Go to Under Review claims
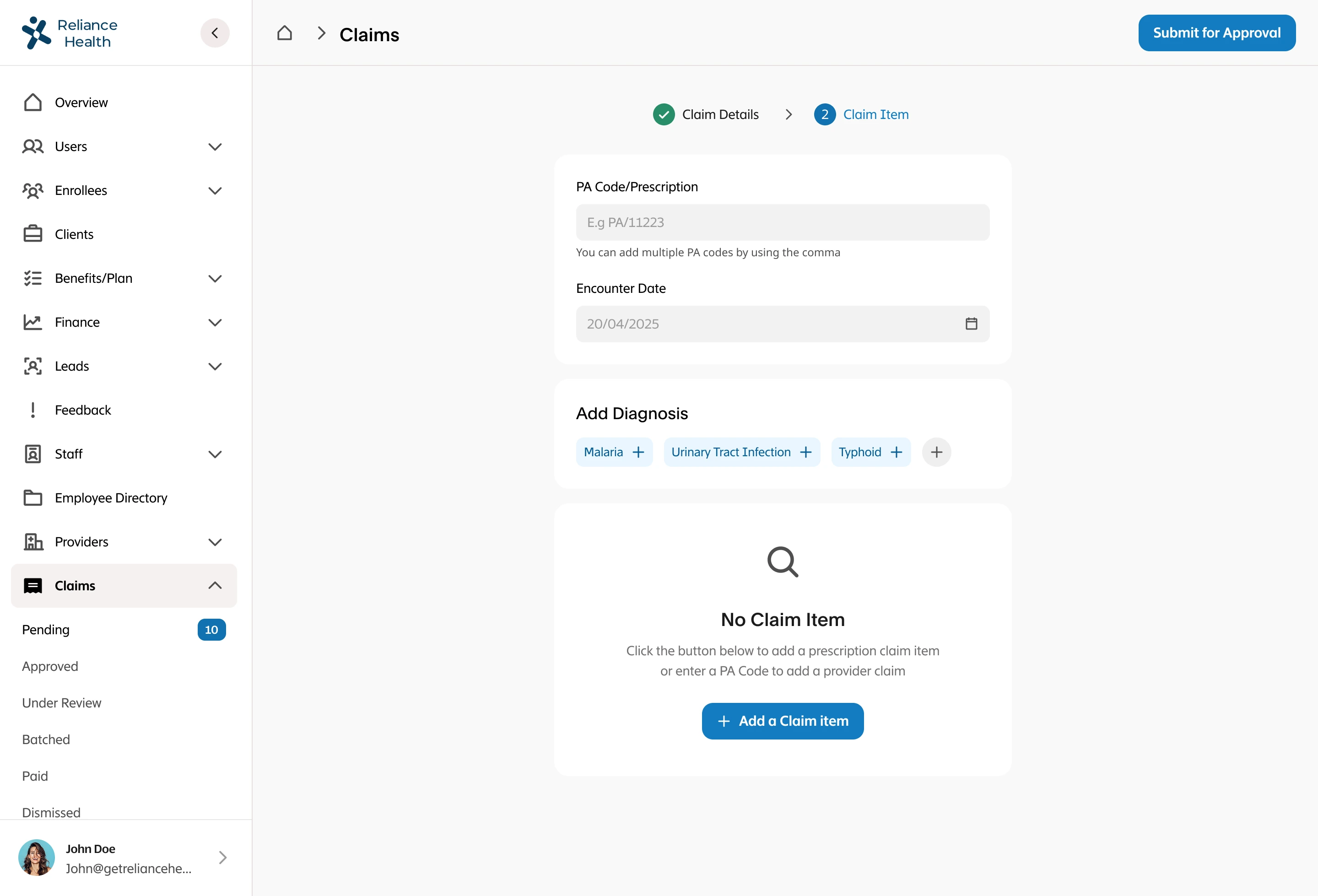This screenshot has height=896, width=1318. coord(61,703)
